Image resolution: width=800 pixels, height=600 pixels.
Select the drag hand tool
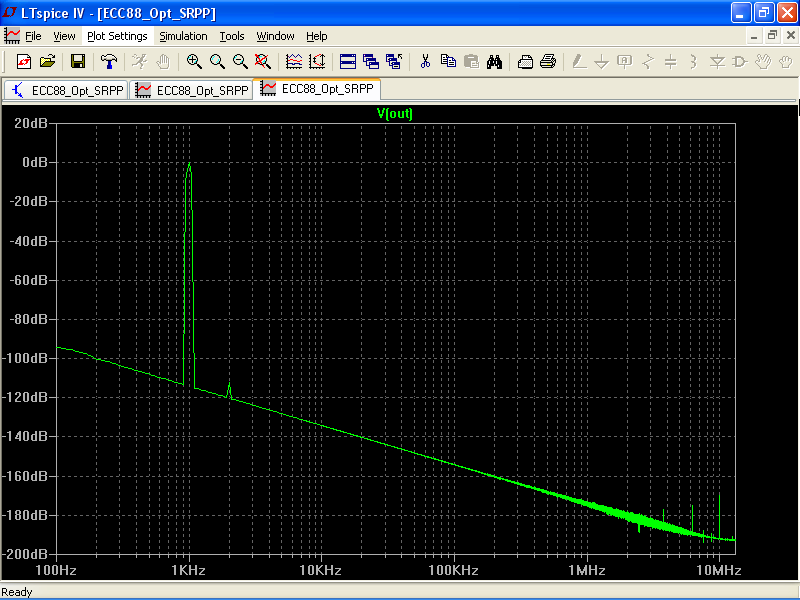coord(786,62)
